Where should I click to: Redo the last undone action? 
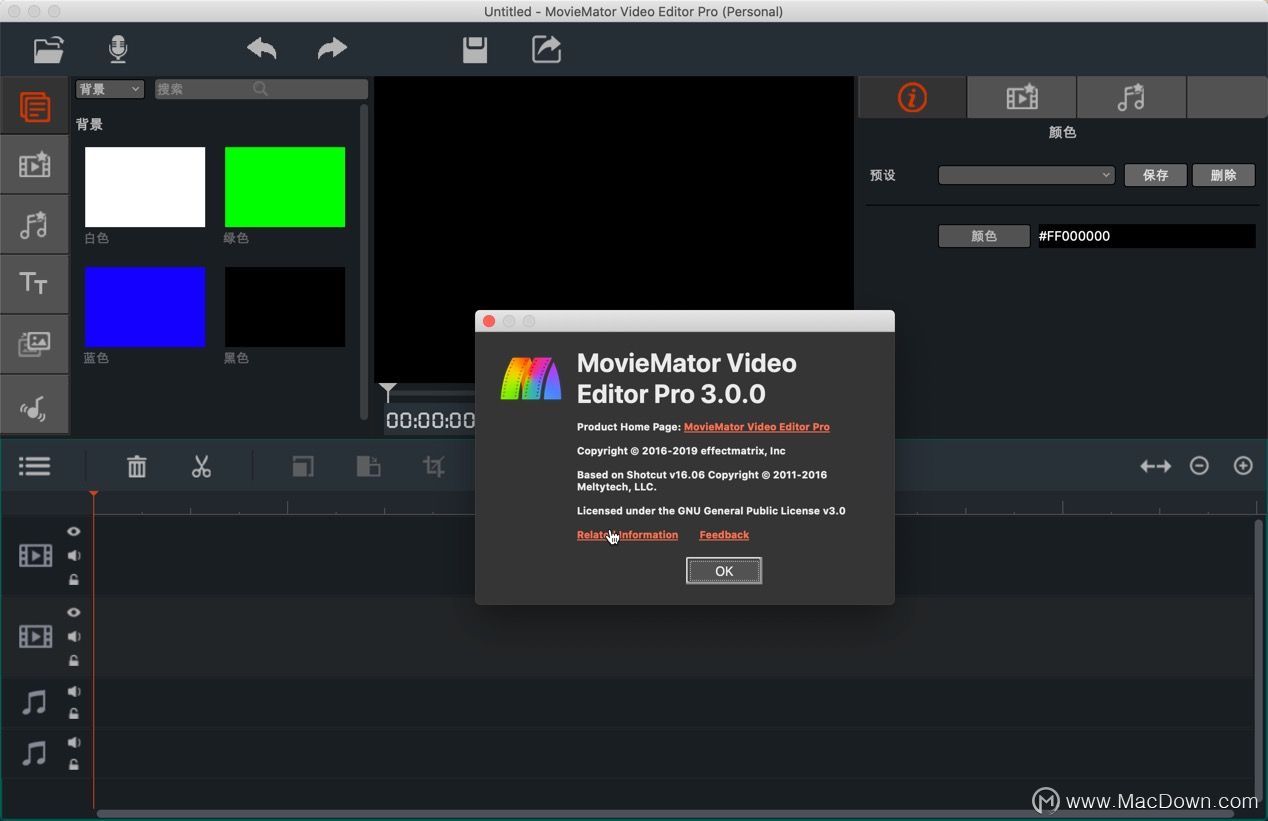pos(332,48)
